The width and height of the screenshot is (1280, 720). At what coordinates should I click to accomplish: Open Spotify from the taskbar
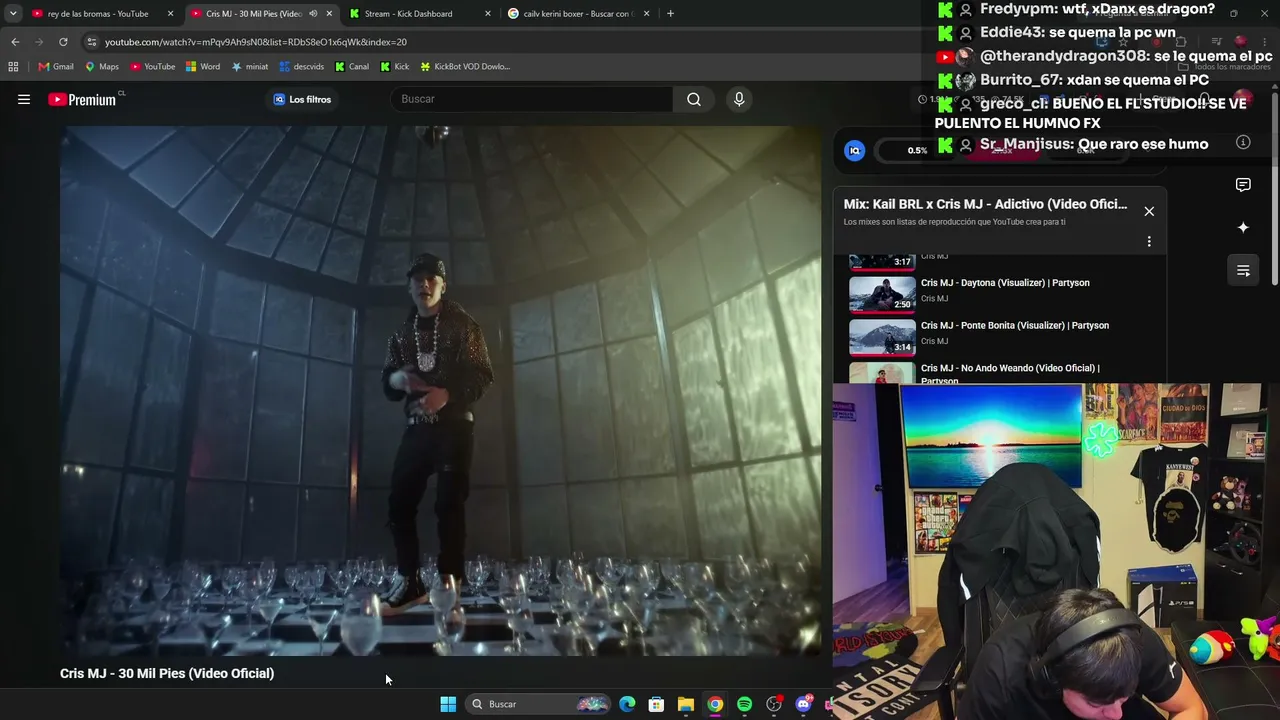click(744, 704)
